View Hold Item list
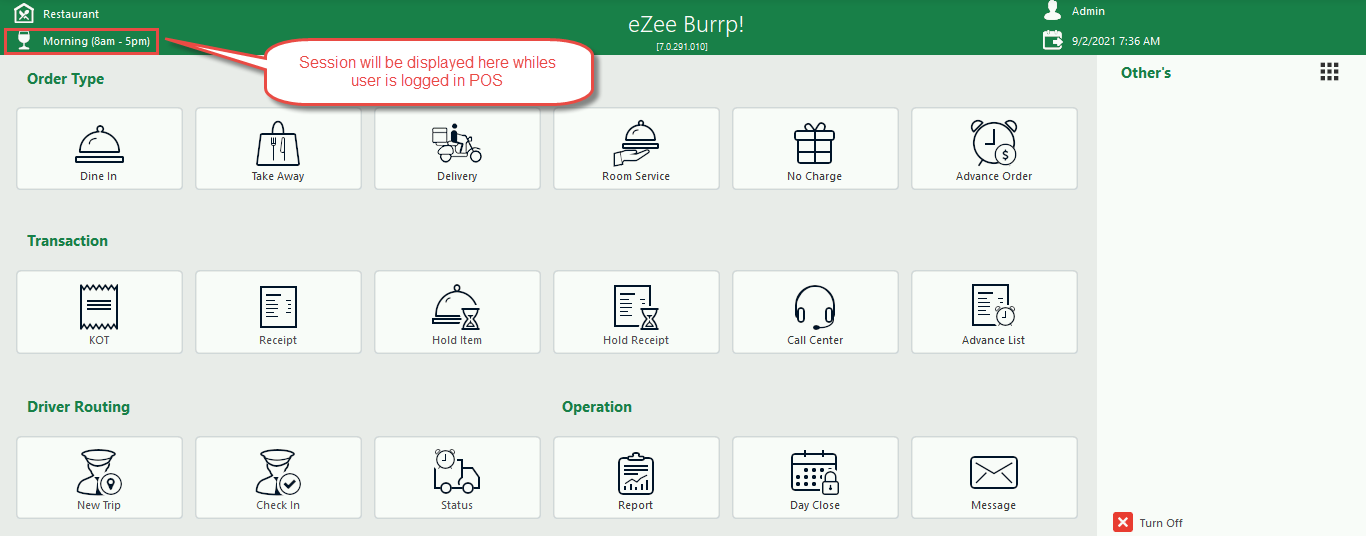The image size is (1366, 536). (x=457, y=312)
